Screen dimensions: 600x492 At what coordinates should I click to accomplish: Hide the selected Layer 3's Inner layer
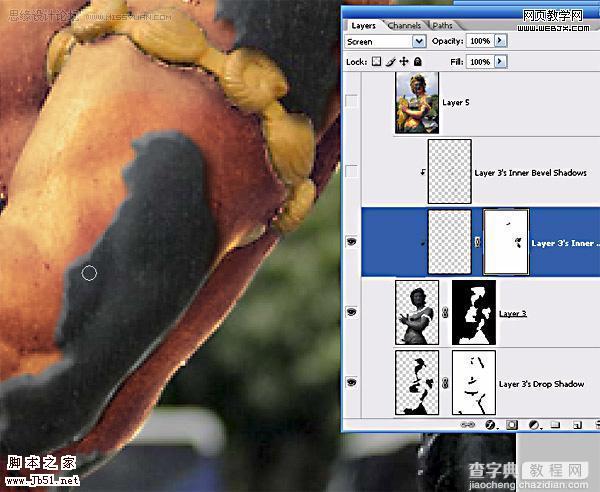pyautogui.click(x=351, y=242)
